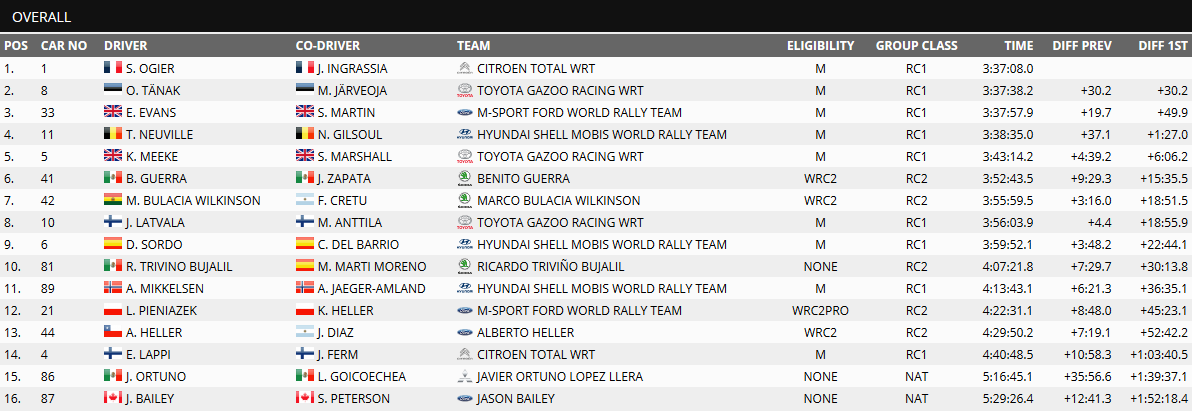Click the Norwegian flag beside A. Mikkelsen
The height and width of the screenshot is (411, 1192).
(113, 289)
